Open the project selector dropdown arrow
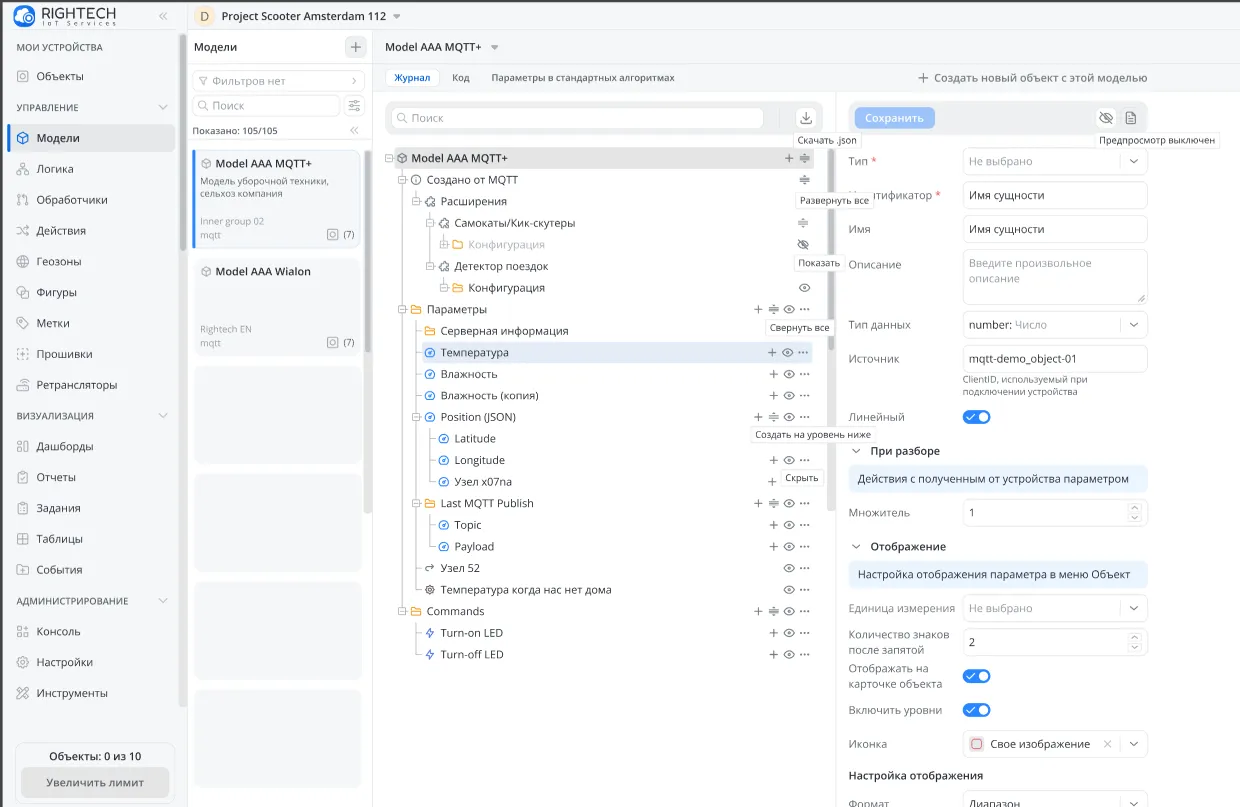The height and width of the screenshot is (807, 1240). click(x=397, y=17)
